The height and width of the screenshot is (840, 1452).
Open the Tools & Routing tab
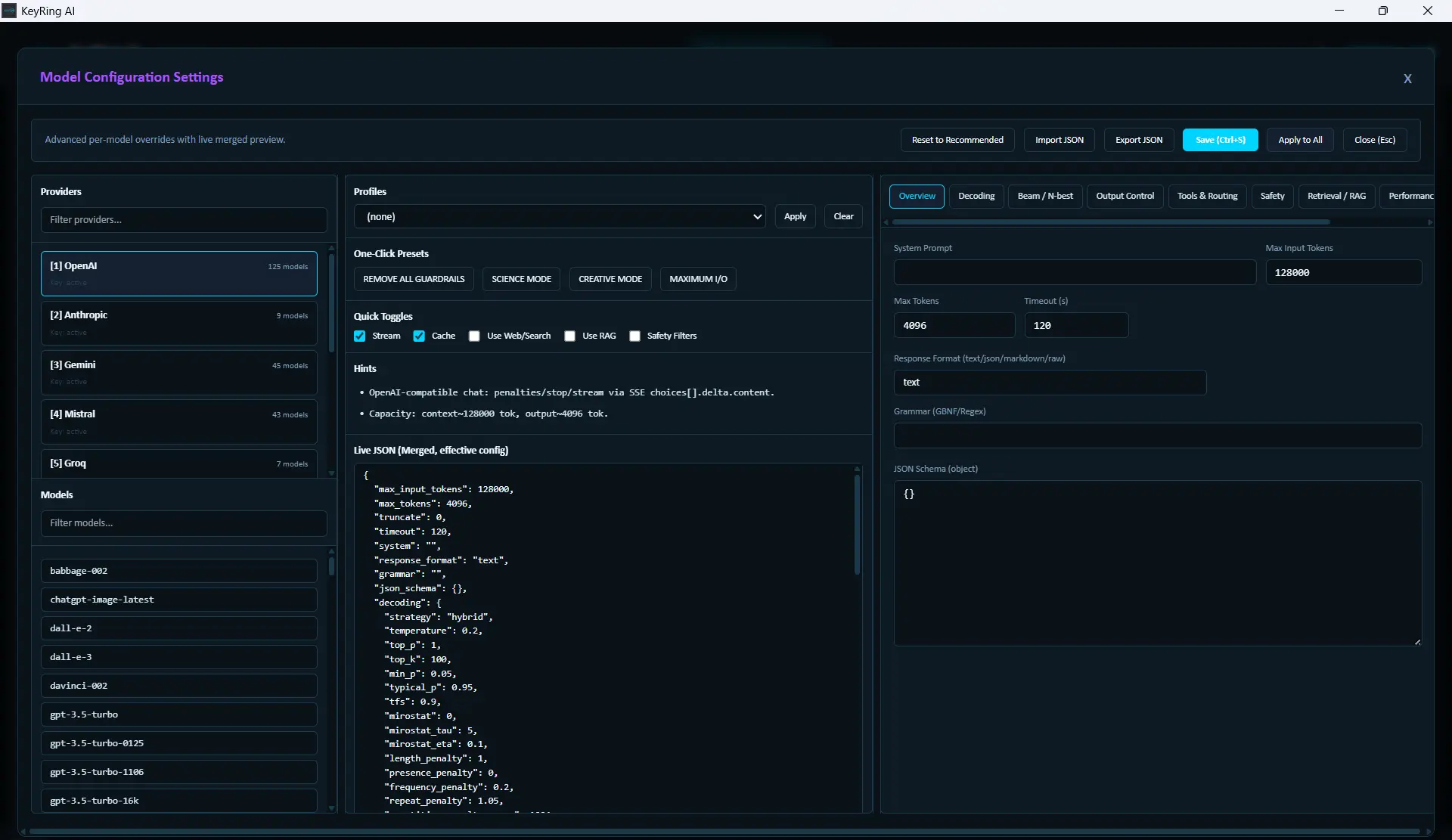point(1207,196)
